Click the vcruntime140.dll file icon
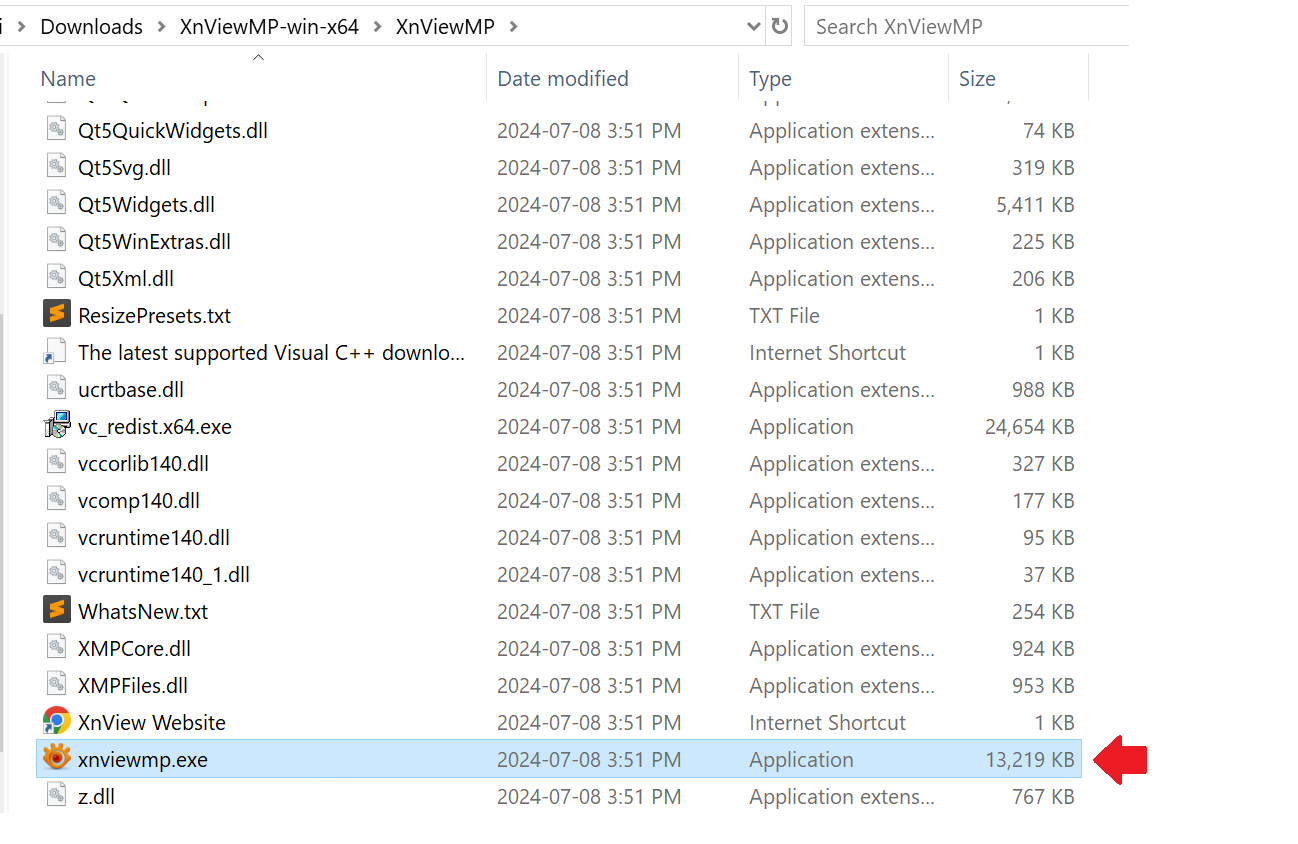The width and height of the screenshot is (1298, 844). click(x=56, y=537)
